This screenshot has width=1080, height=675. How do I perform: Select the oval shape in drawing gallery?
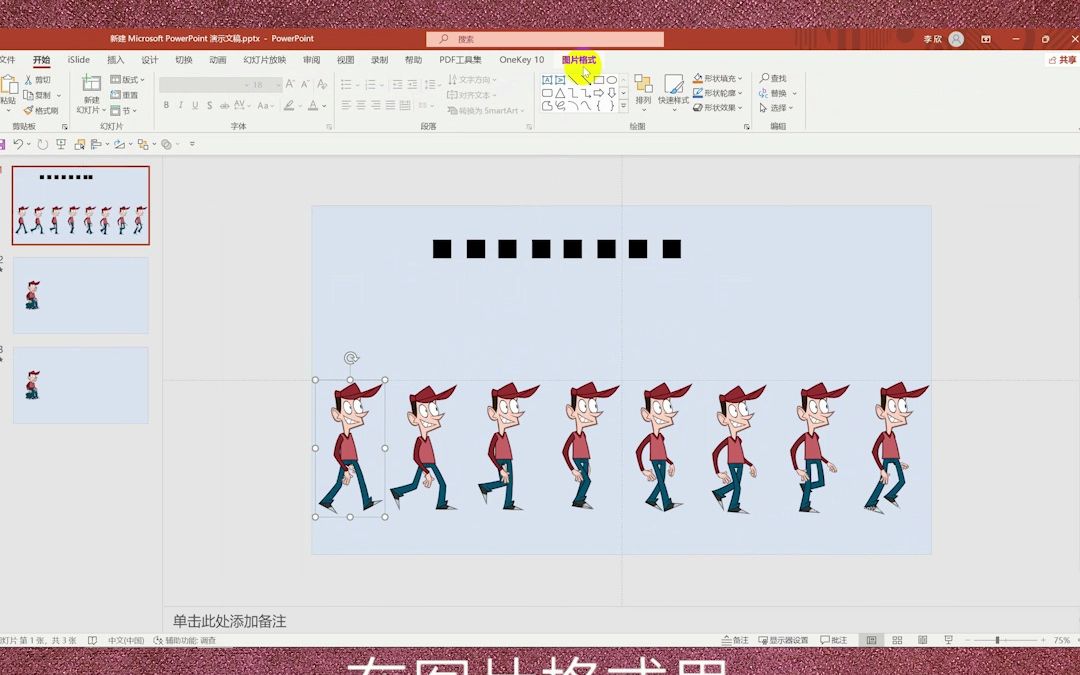(x=613, y=79)
